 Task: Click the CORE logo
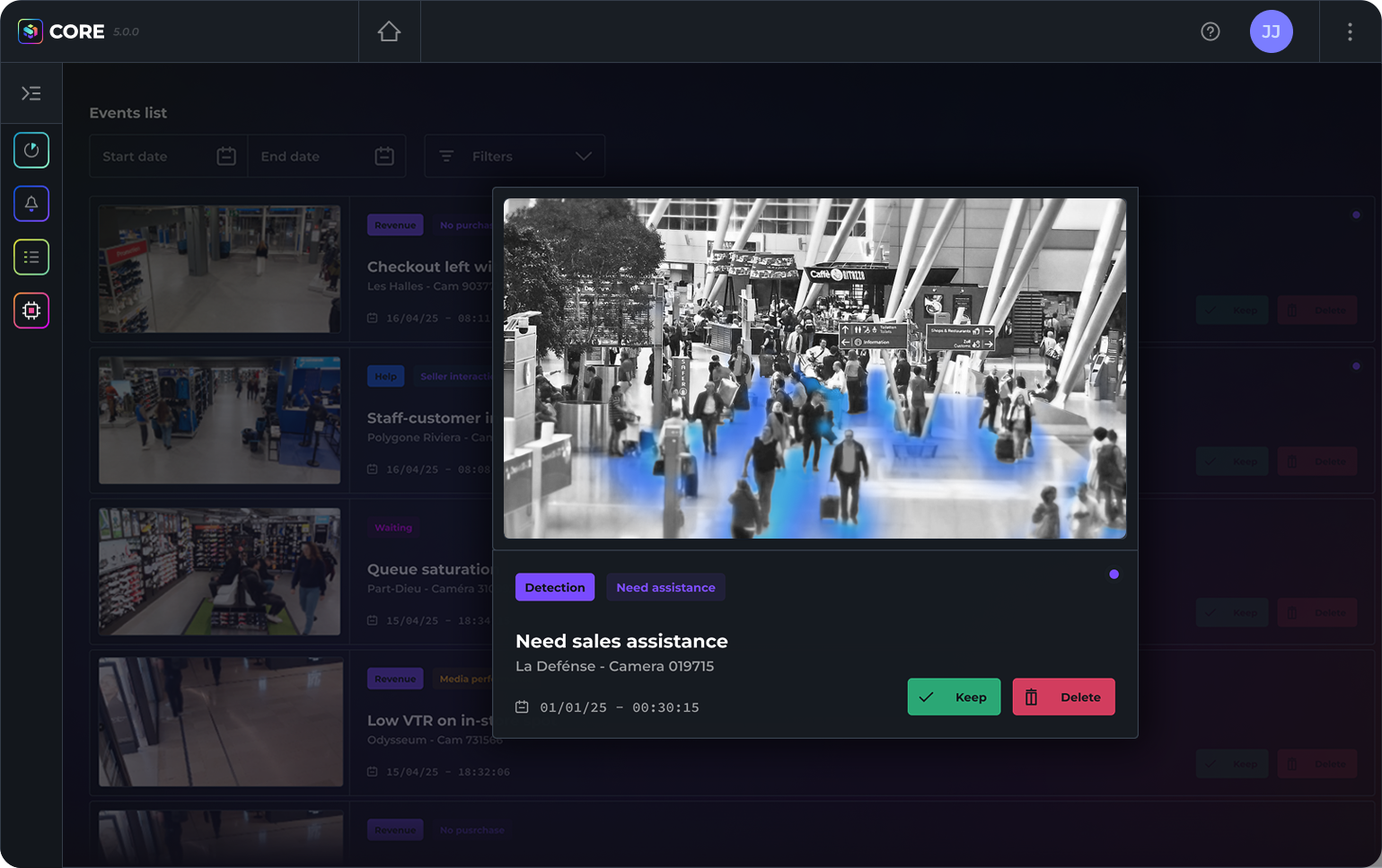click(x=63, y=31)
